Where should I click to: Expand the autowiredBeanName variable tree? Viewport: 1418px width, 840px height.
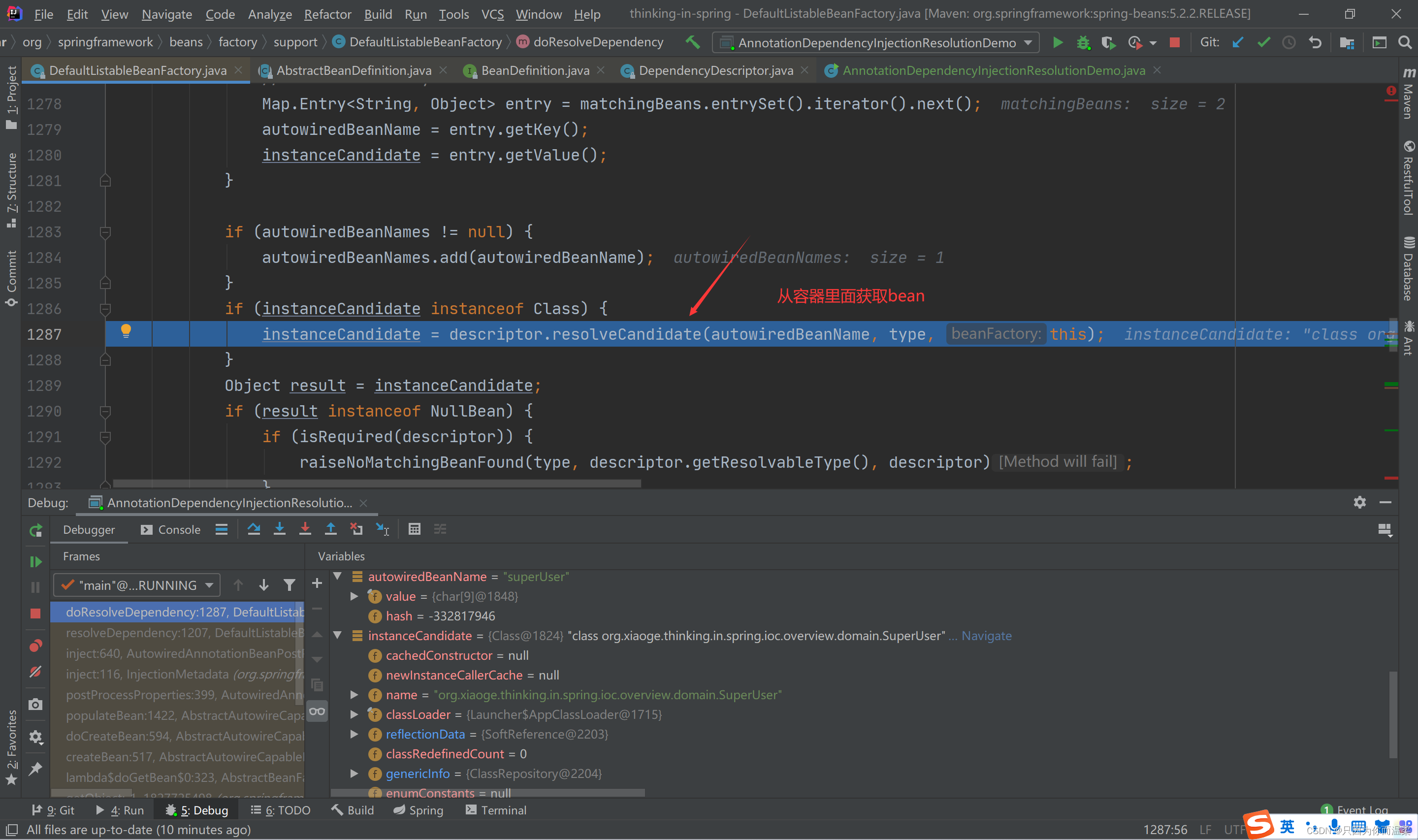340,576
